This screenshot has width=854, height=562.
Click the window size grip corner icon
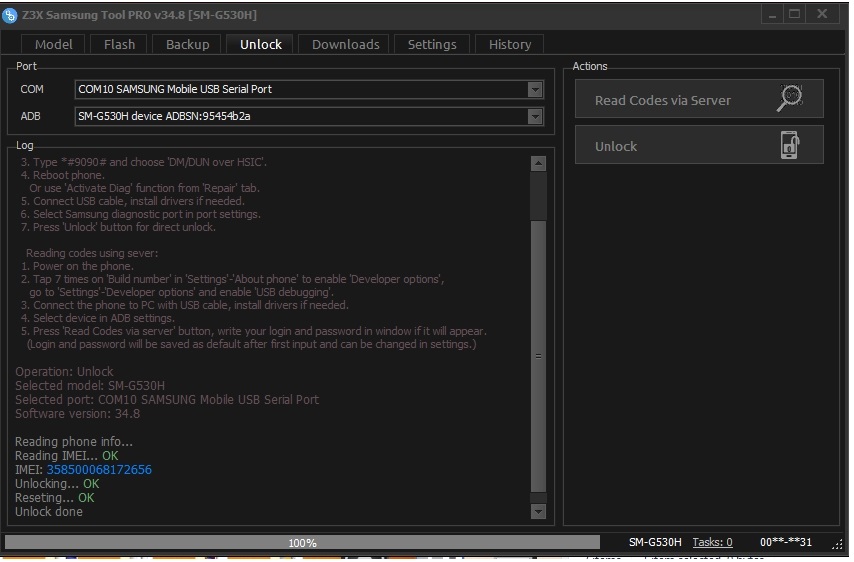pos(838,543)
